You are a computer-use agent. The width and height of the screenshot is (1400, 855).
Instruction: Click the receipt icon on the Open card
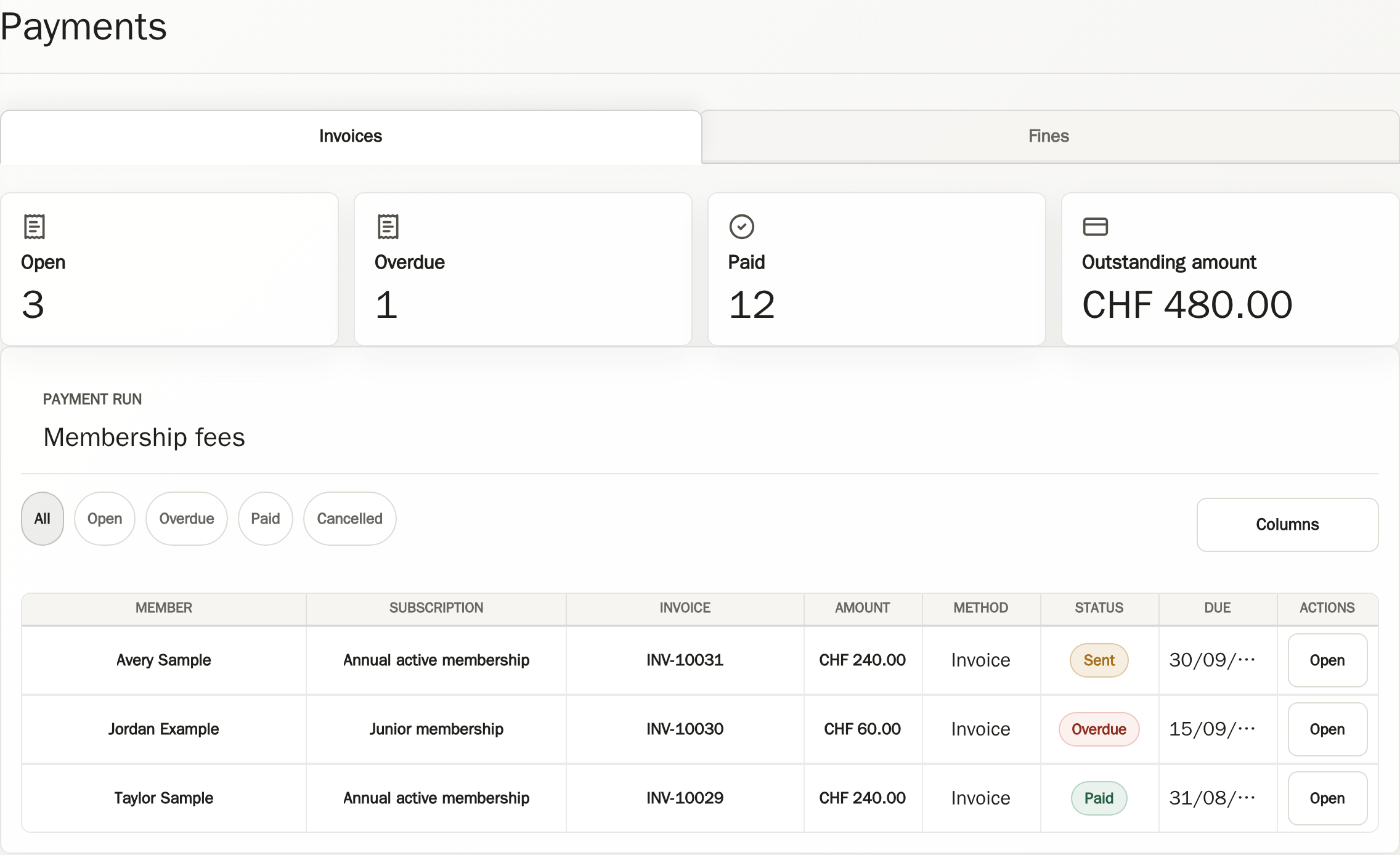point(35,227)
